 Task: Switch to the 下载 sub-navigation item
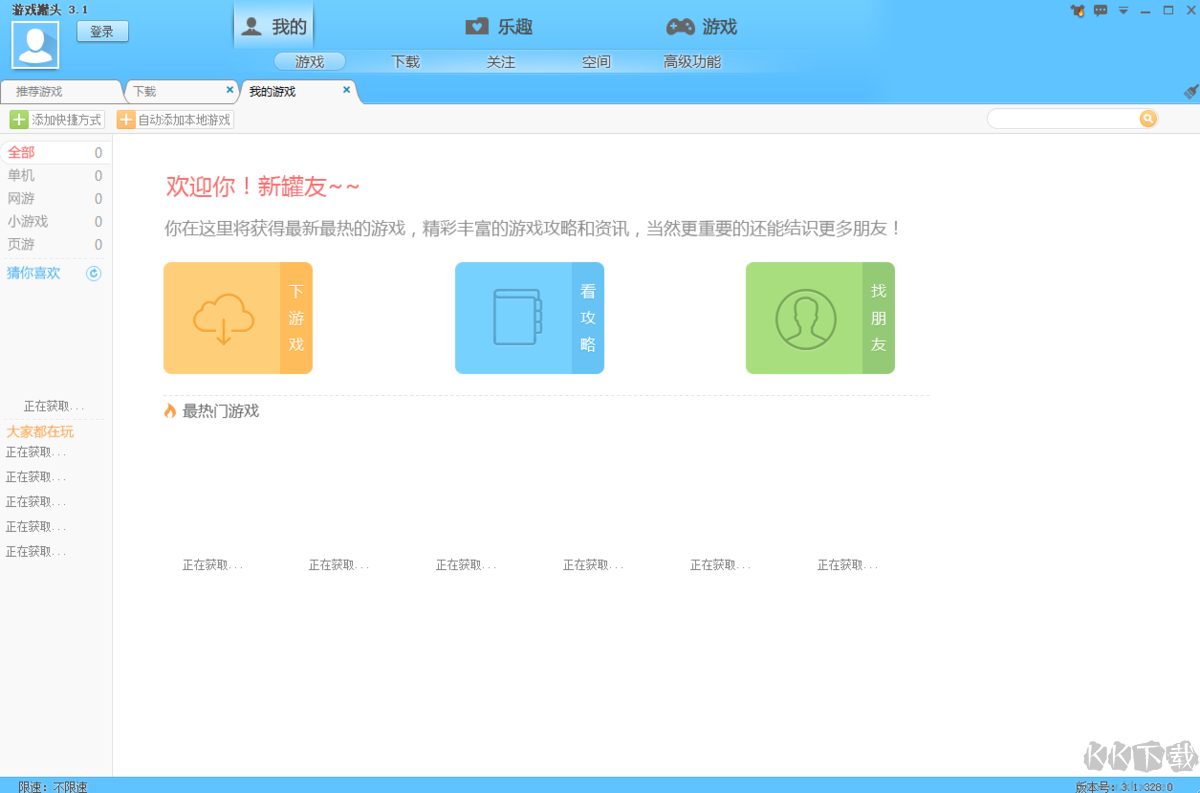tap(405, 61)
